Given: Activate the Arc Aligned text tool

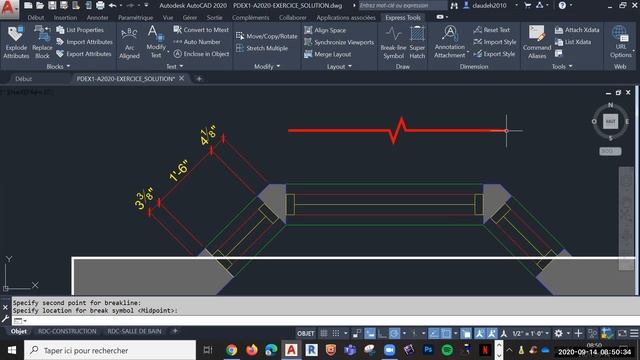Looking at the screenshot, I should pos(129,43).
